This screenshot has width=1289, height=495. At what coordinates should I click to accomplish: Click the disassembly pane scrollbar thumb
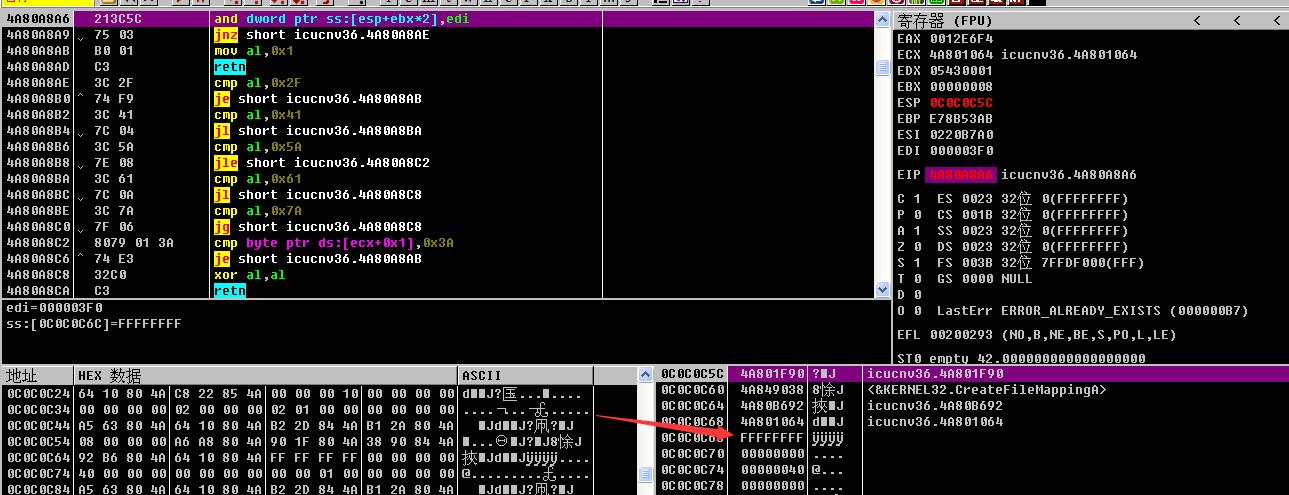tap(882, 67)
